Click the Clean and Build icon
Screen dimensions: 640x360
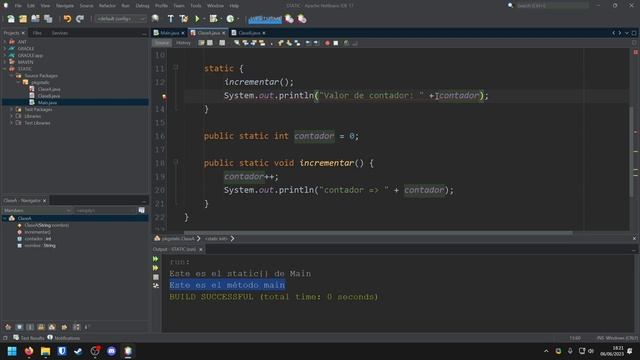(x=184, y=19)
